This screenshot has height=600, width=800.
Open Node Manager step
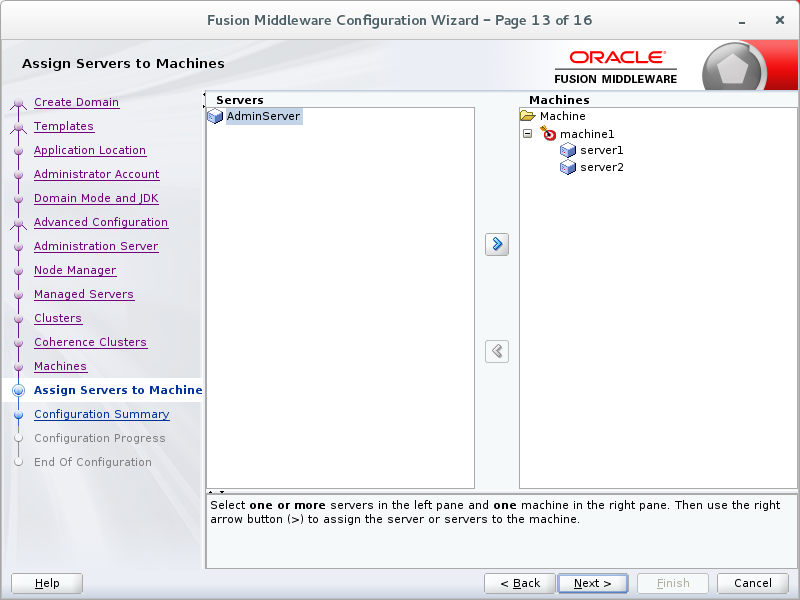click(75, 270)
